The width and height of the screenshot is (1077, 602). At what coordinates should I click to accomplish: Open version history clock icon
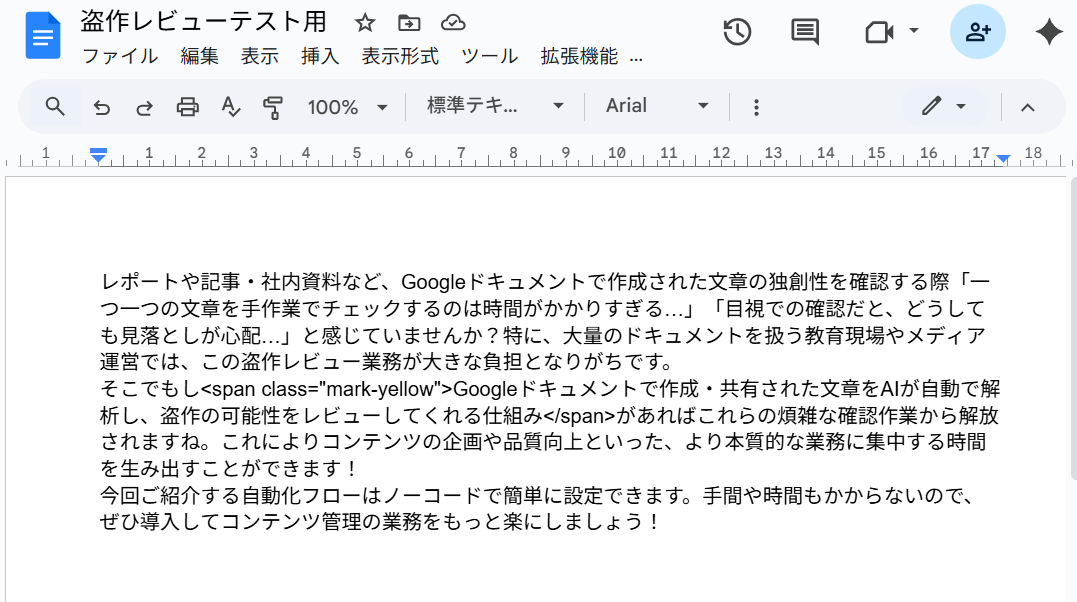coord(737,32)
